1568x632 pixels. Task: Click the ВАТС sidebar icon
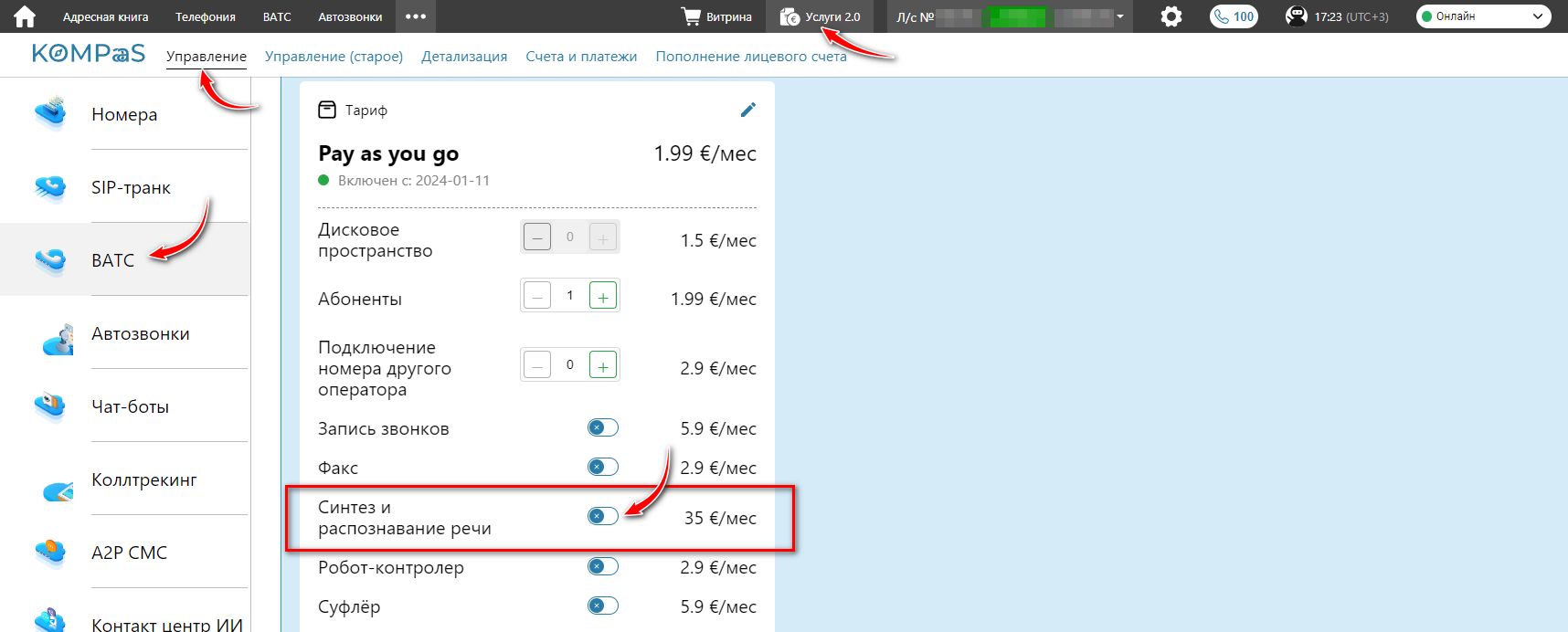tap(51, 260)
